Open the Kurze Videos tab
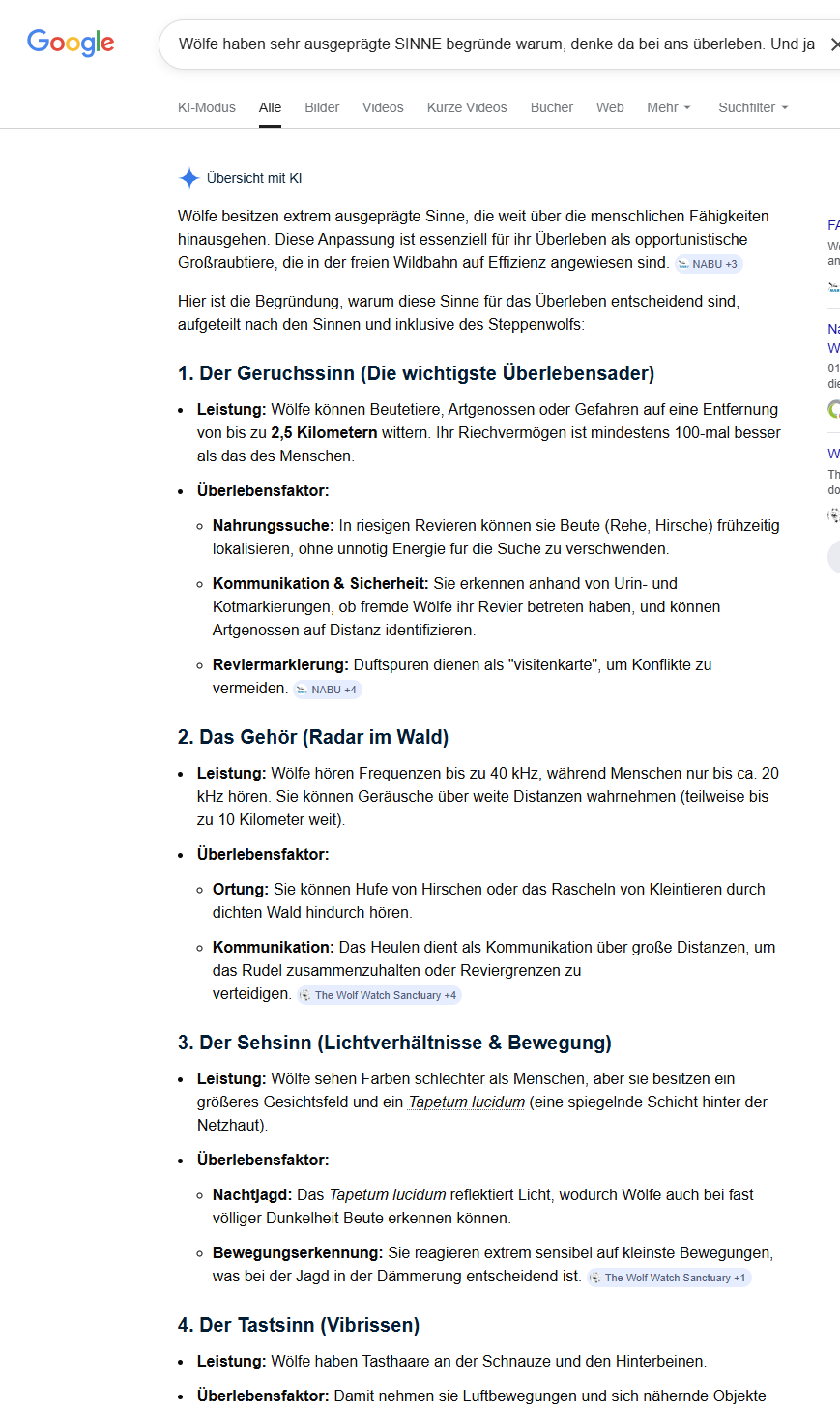 click(x=467, y=107)
